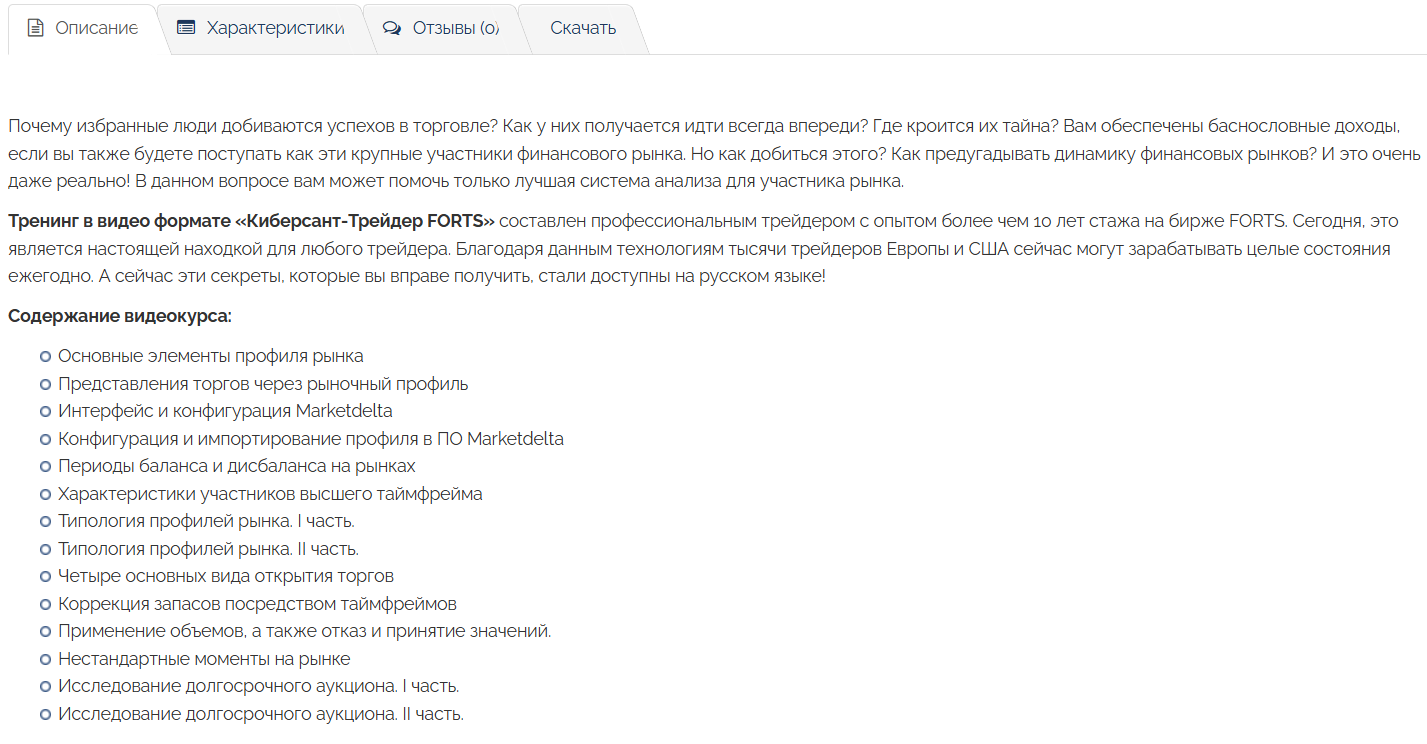
Task: Click the bullet beside Четыре основных вида открытия торгов
Action: 45,576
